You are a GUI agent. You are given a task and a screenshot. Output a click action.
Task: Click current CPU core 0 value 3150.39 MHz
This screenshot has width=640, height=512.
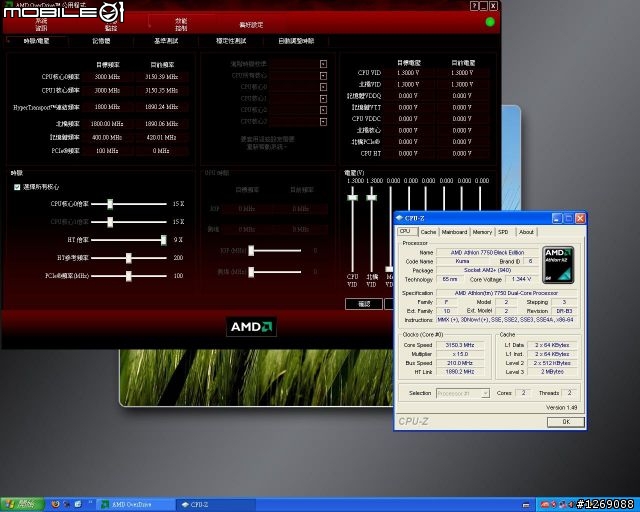click(162, 77)
